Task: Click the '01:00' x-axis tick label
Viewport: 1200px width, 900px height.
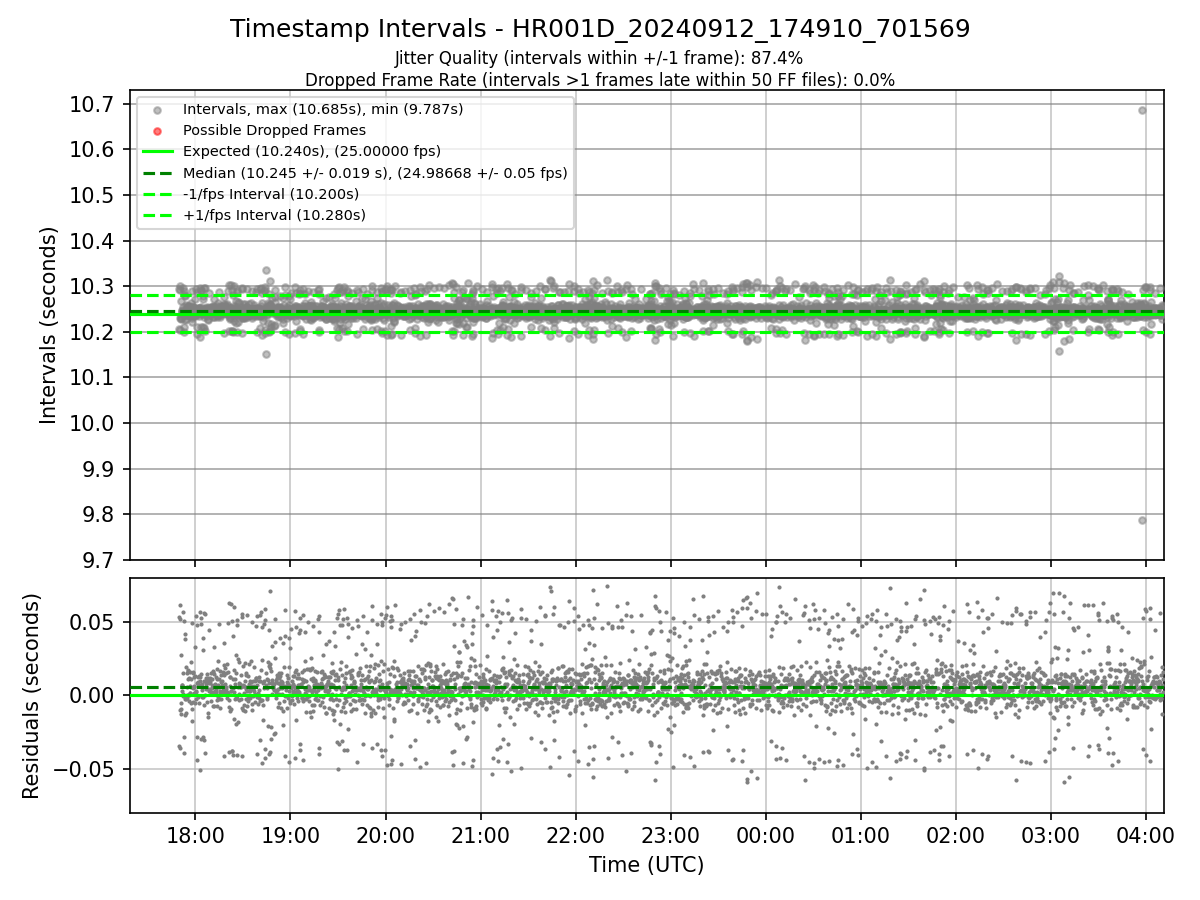Action: (x=861, y=834)
